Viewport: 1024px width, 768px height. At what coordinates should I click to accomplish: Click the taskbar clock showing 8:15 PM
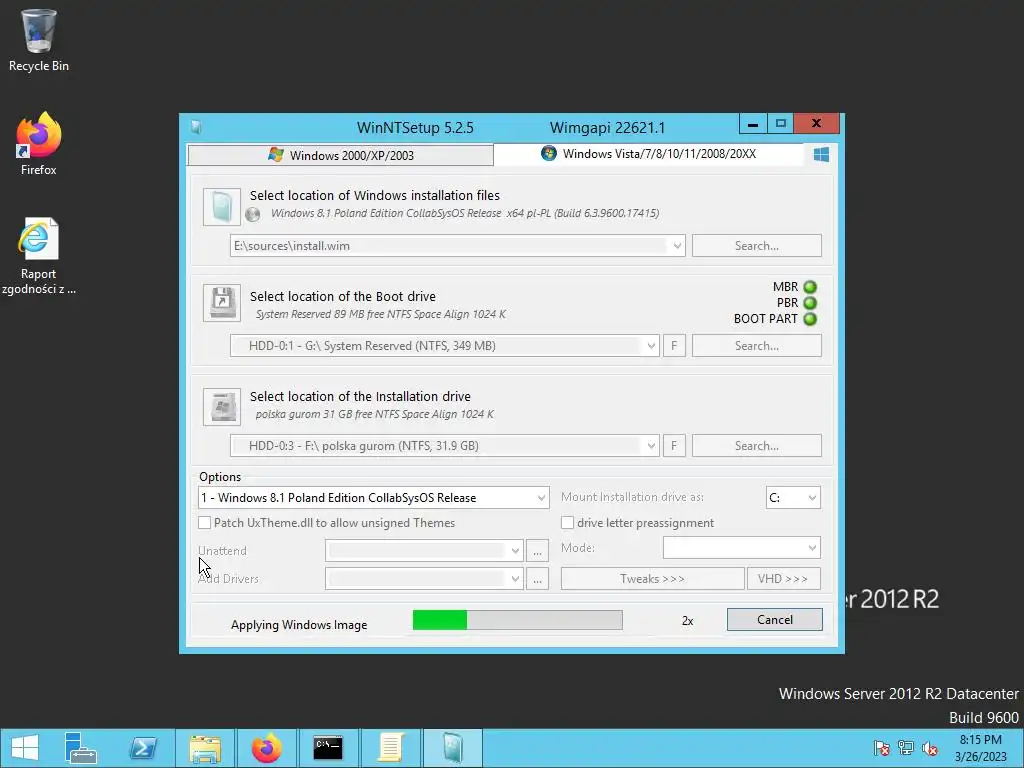980,748
